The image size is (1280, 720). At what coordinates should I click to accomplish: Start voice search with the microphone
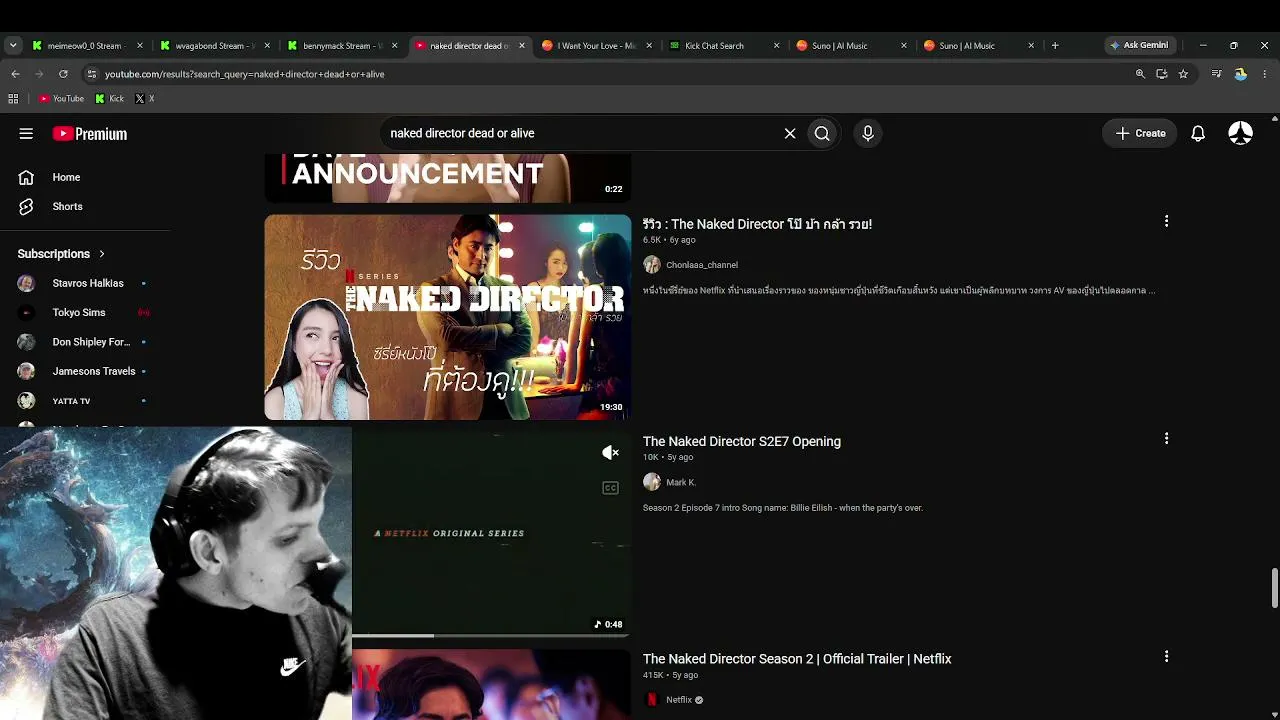(x=868, y=133)
